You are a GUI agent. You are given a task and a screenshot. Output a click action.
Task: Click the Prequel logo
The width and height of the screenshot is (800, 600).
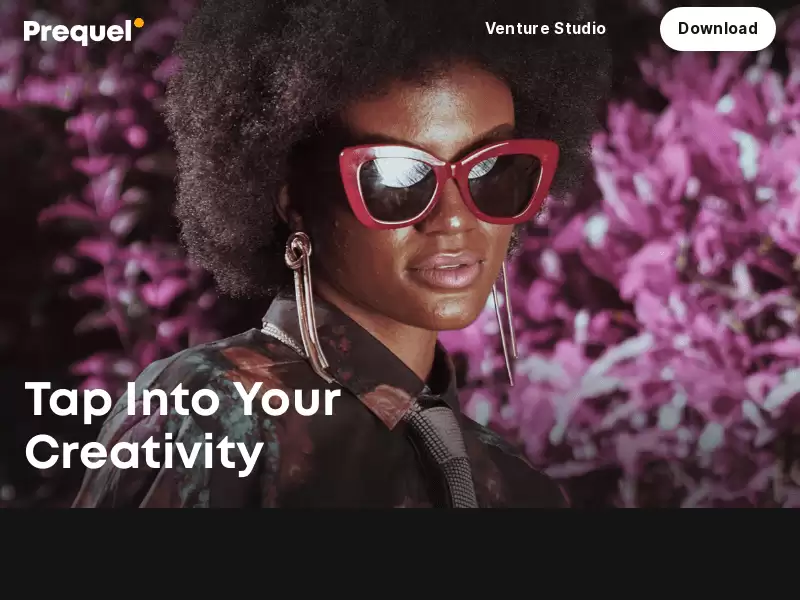click(84, 31)
